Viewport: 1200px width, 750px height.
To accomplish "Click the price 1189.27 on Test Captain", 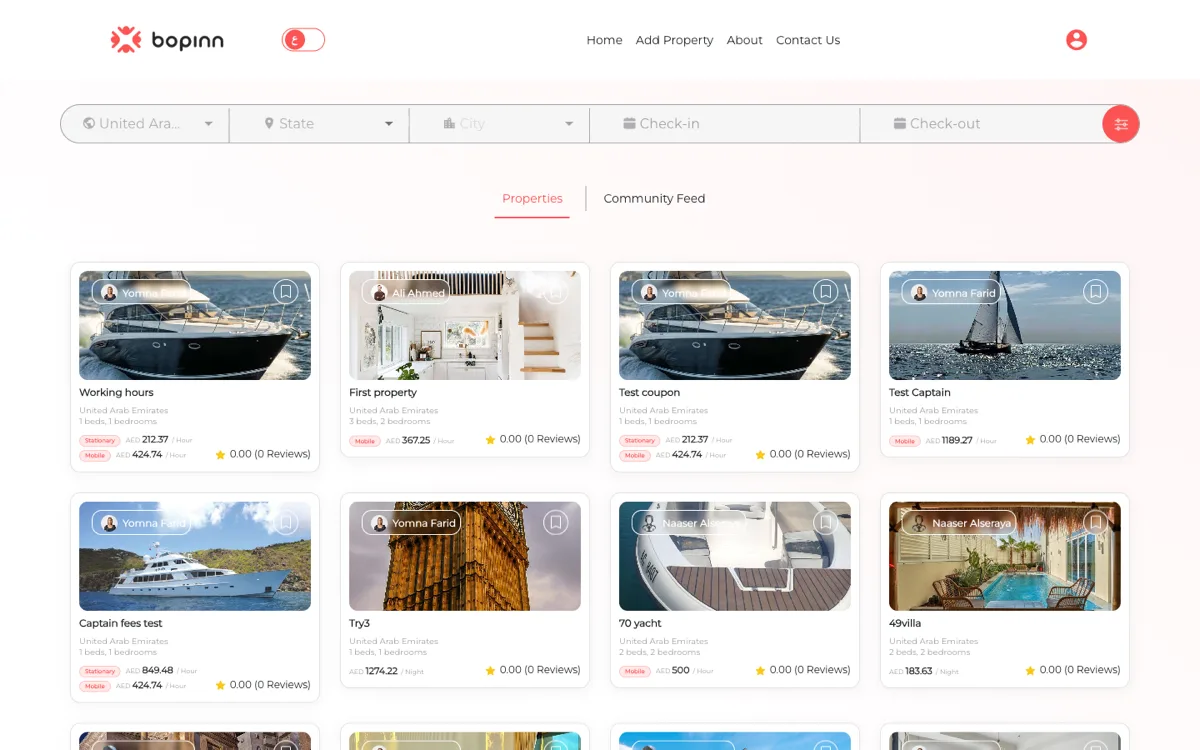I will (x=957, y=440).
